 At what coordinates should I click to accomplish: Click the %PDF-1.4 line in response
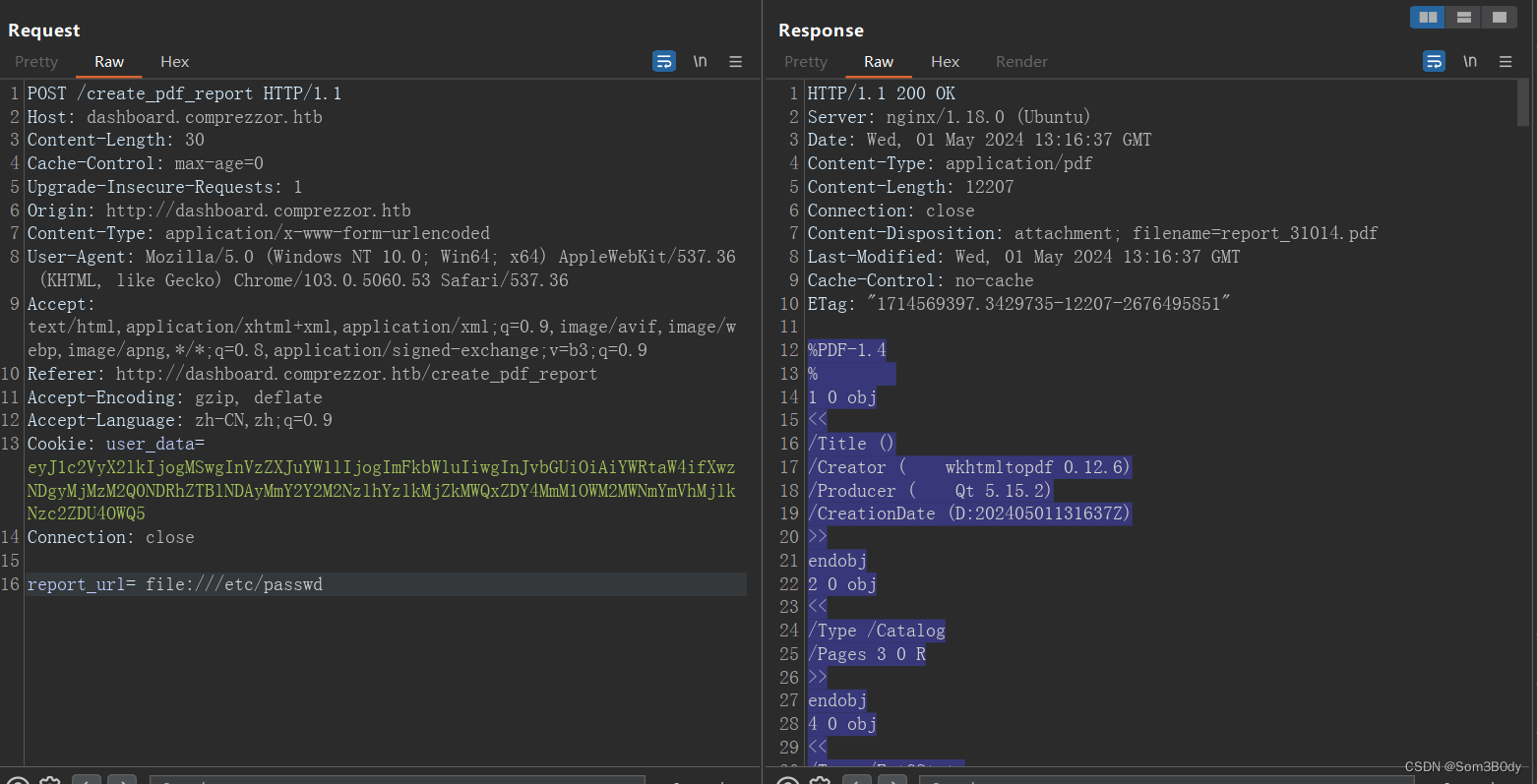[846, 350]
